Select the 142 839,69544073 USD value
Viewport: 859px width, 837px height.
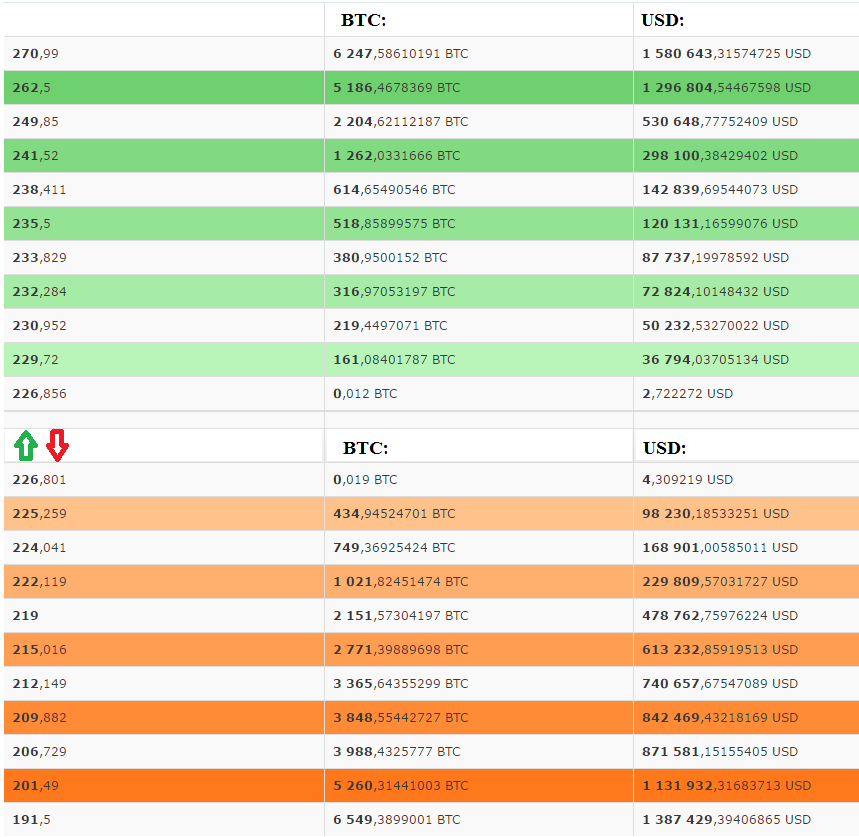click(x=720, y=190)
